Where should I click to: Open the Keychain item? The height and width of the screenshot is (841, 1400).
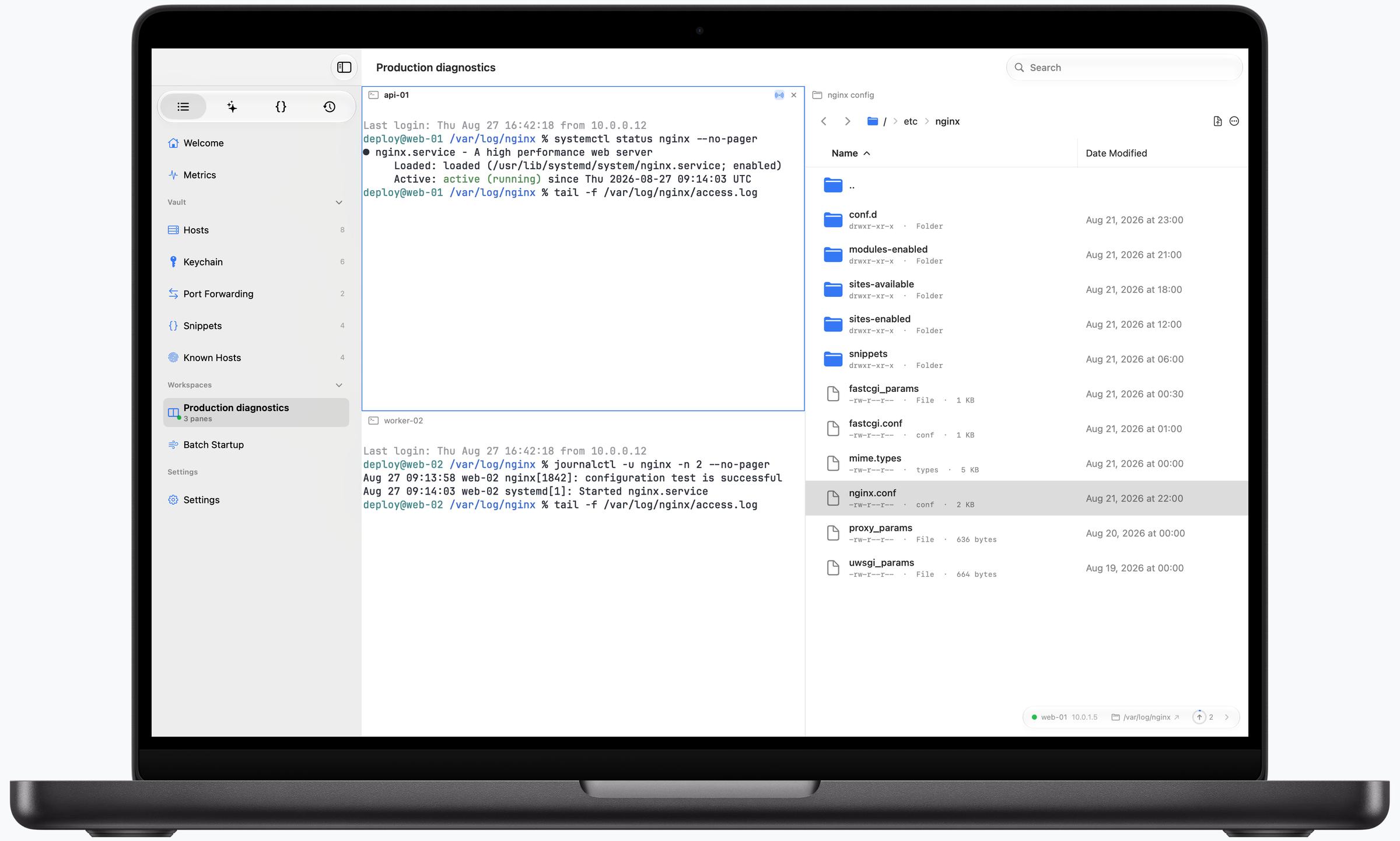pyautogui.click(x=256, y=262)
